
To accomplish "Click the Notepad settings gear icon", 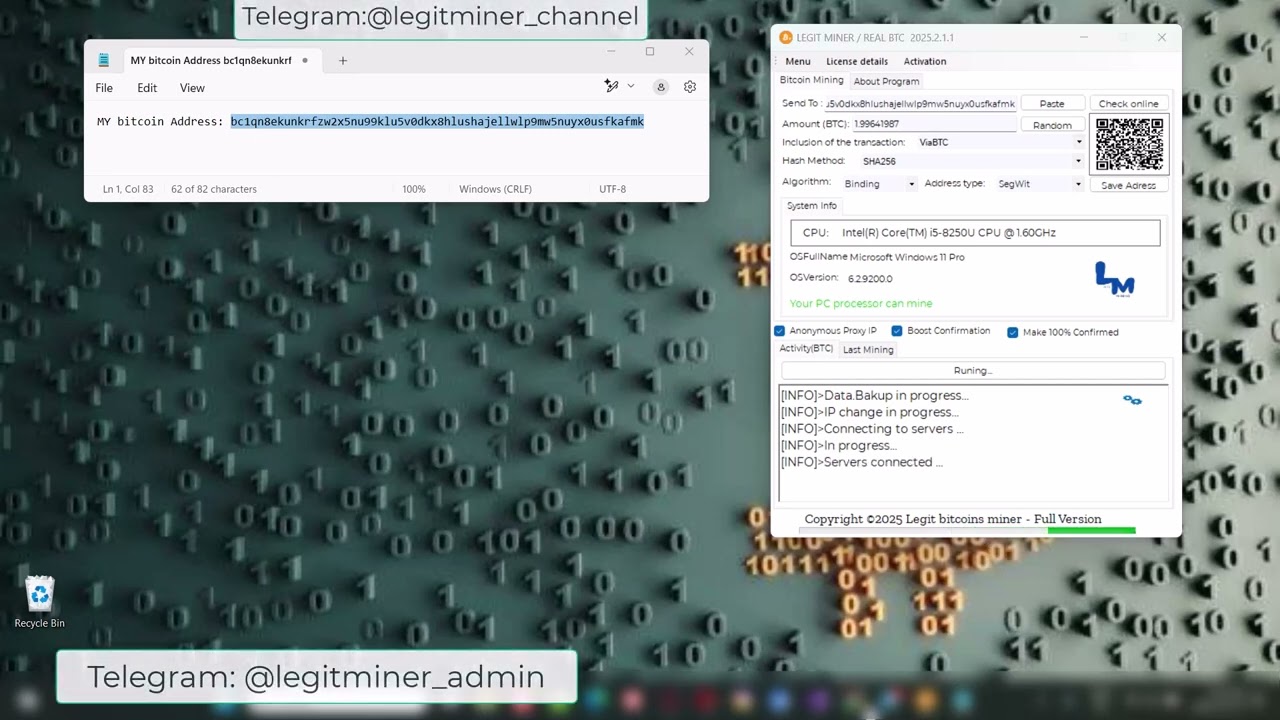I will tap(689, 87).
